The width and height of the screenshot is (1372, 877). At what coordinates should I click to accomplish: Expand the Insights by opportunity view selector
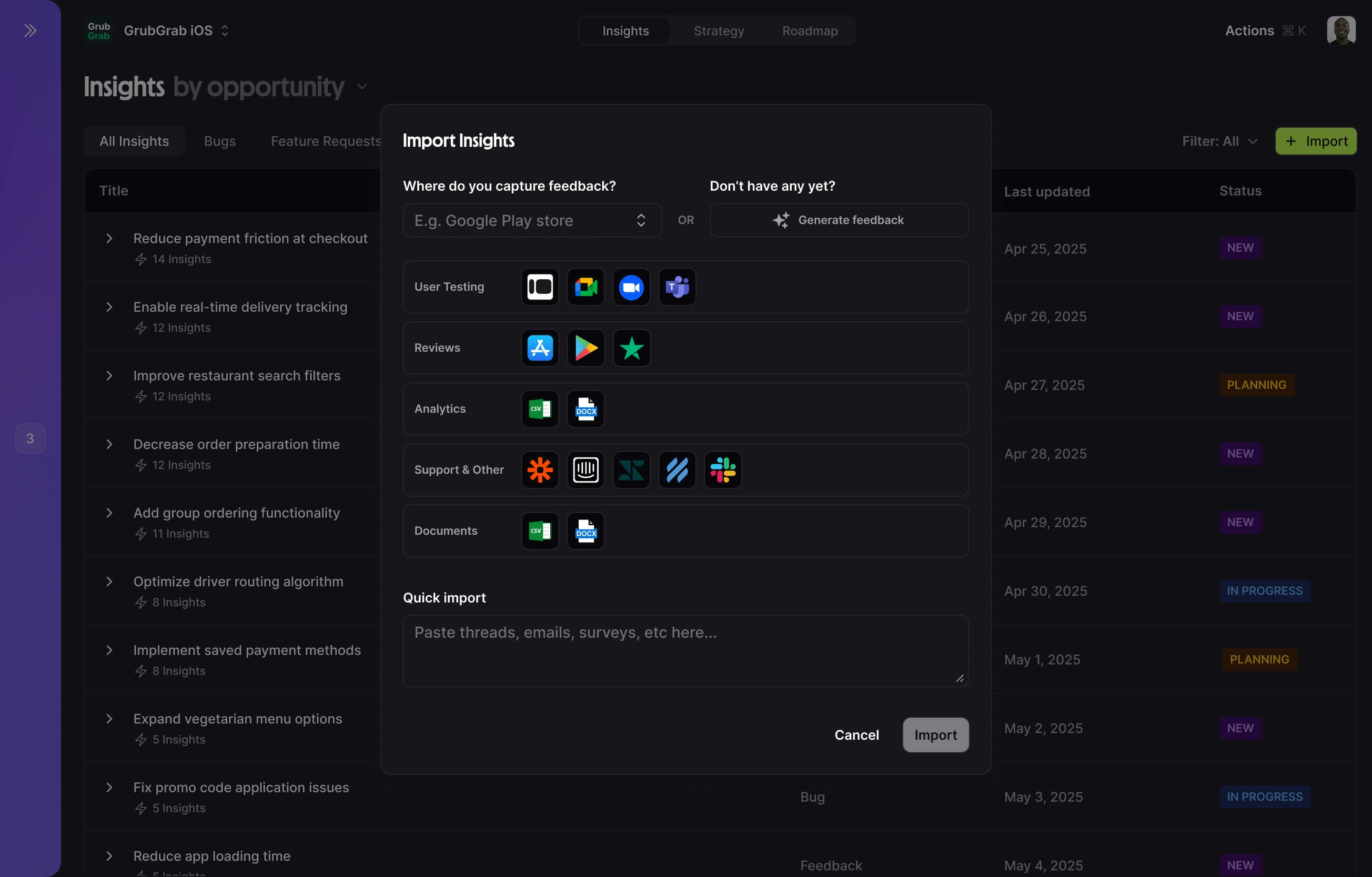361,86
